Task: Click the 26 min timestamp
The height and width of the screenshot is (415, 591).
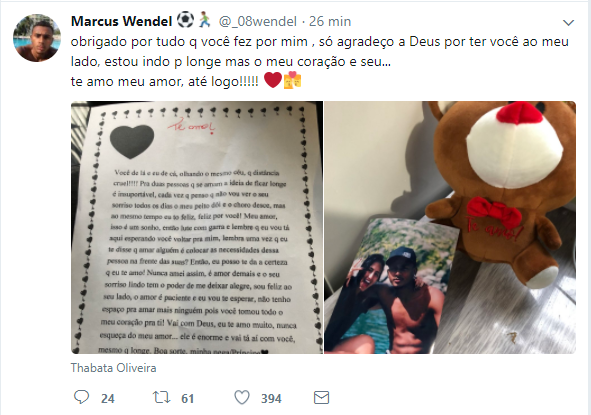Action: [x=330, y=21]
